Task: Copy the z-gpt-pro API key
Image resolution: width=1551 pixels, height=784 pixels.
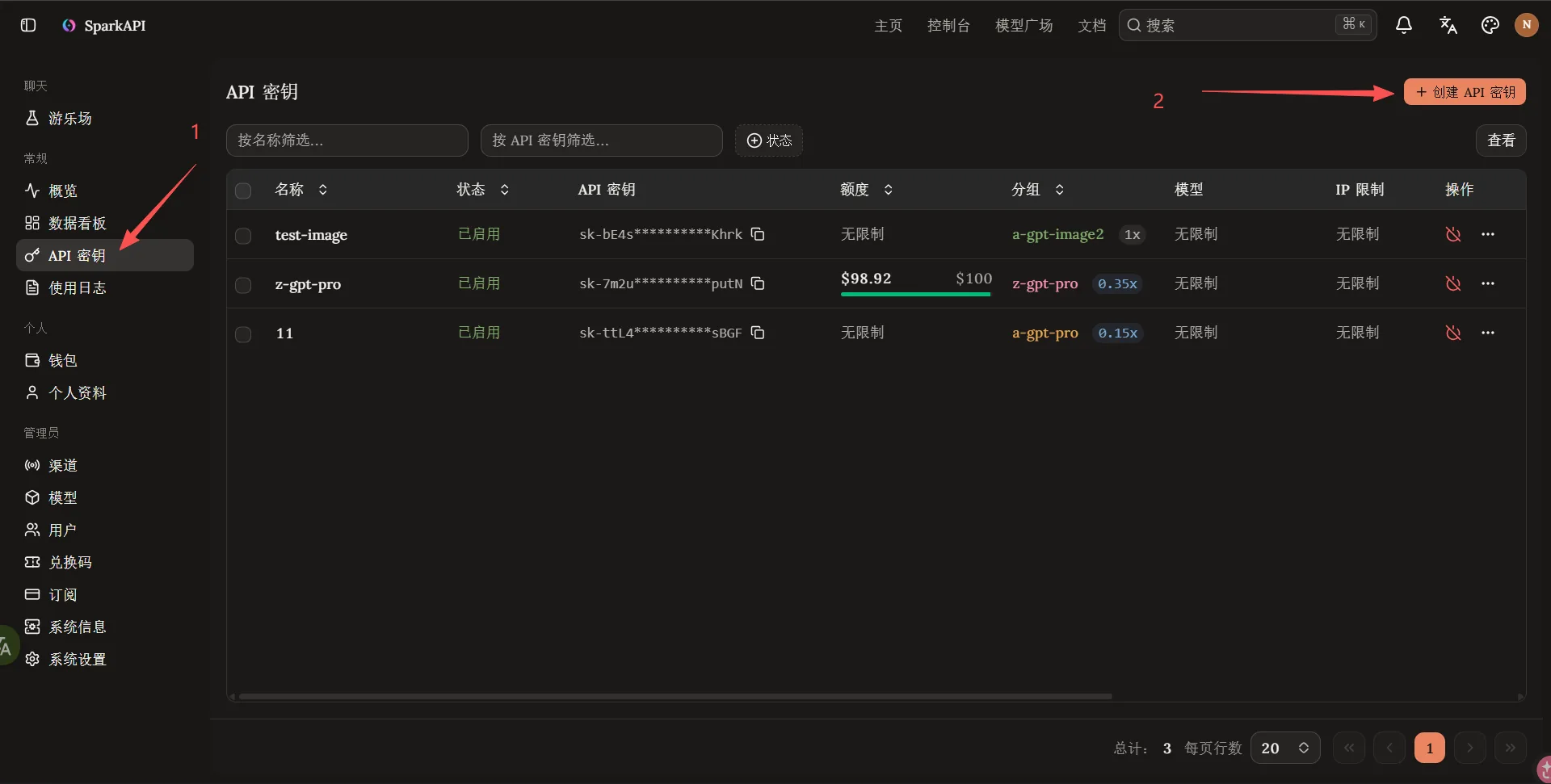Action: (758, 283)
